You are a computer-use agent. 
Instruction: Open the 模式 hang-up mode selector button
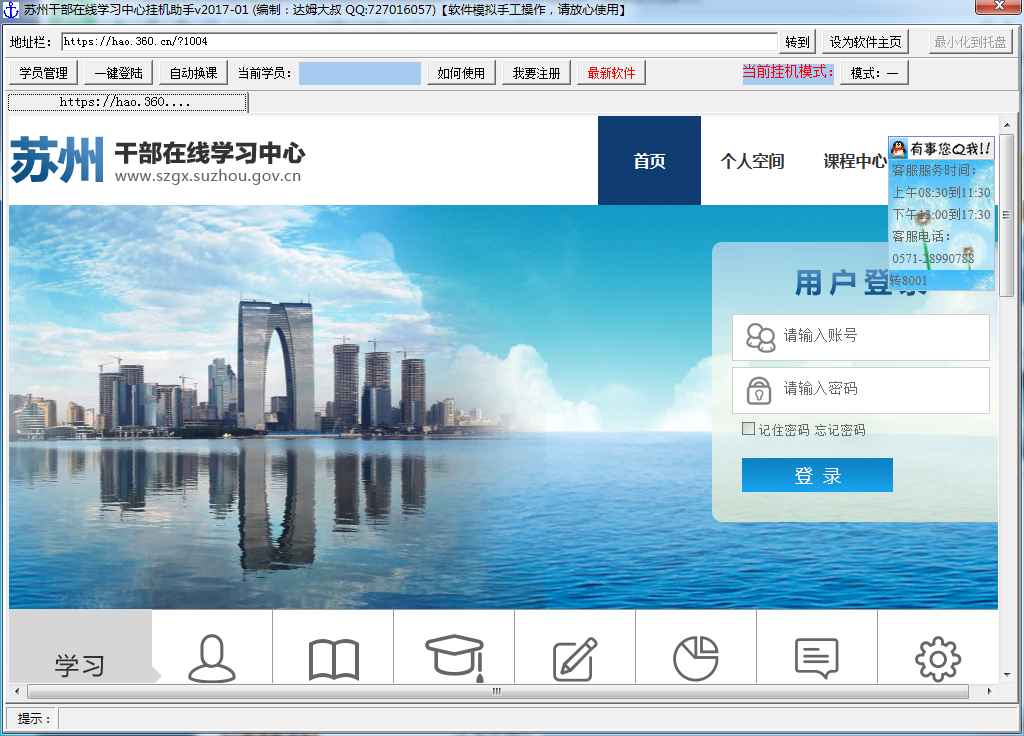(x=874, y=73)
